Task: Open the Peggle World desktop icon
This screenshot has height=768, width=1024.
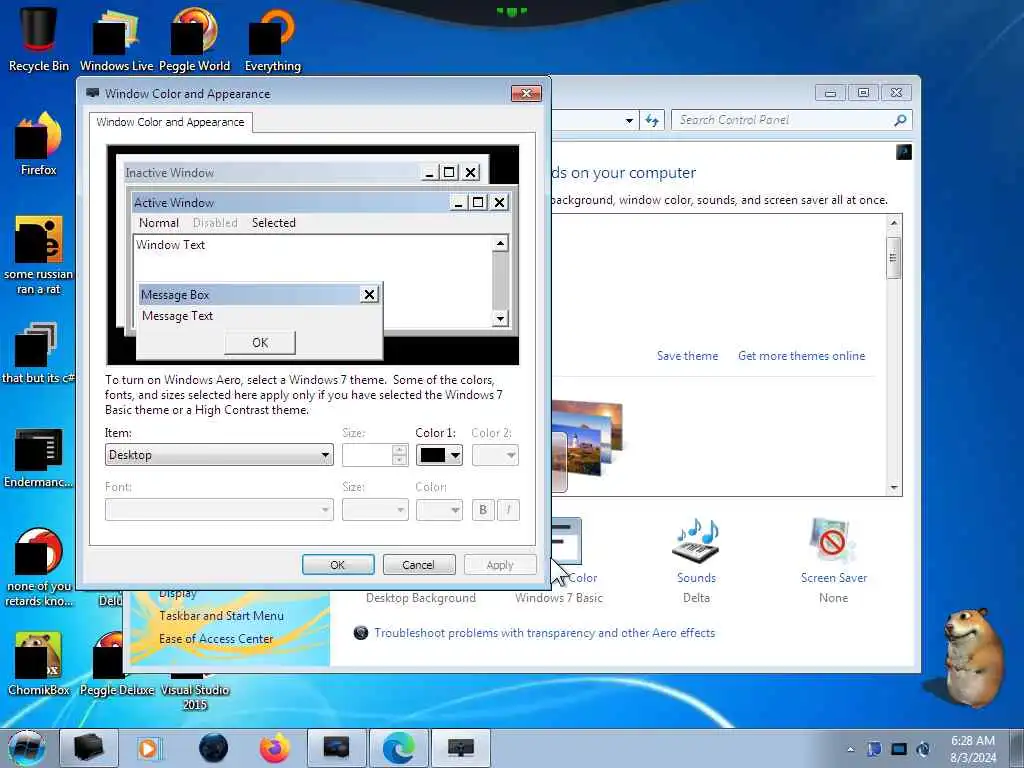Action: (x=194, y=38)
